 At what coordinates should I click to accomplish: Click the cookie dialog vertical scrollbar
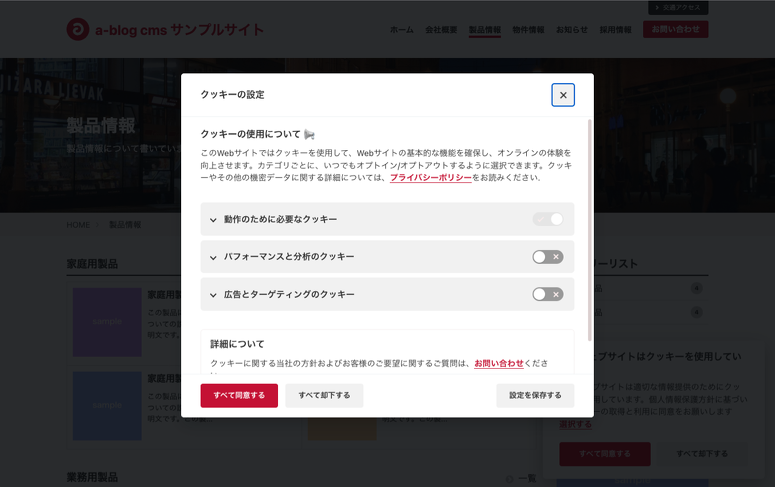(590, 230)
